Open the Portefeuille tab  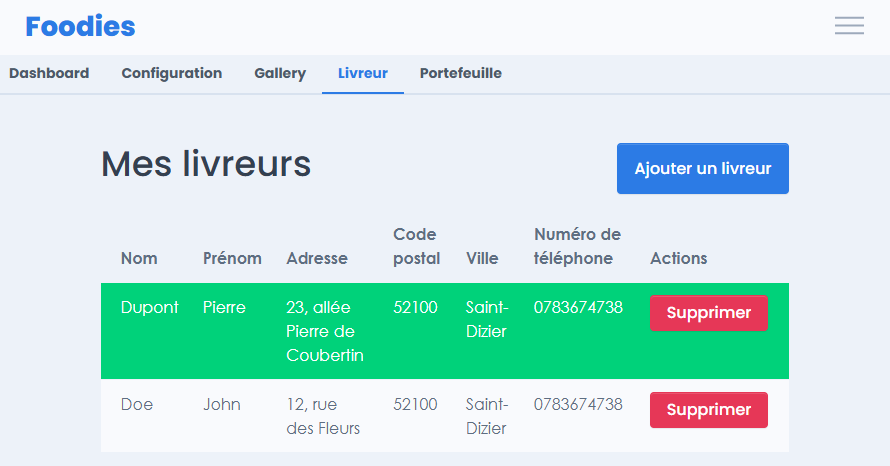coord(460,73)
